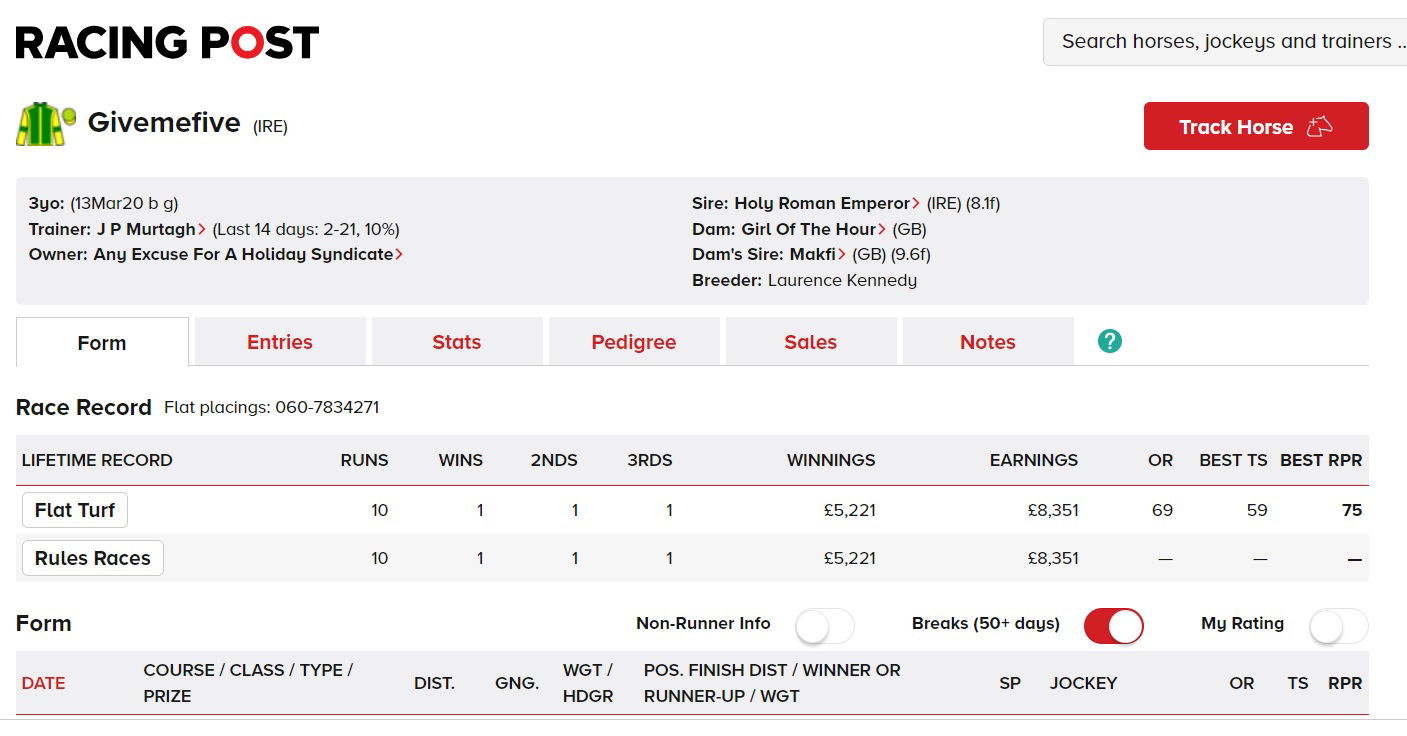1407x736 pixels.
Task: Click the teal question mark help icon
Action: [x=1109, y=341]
